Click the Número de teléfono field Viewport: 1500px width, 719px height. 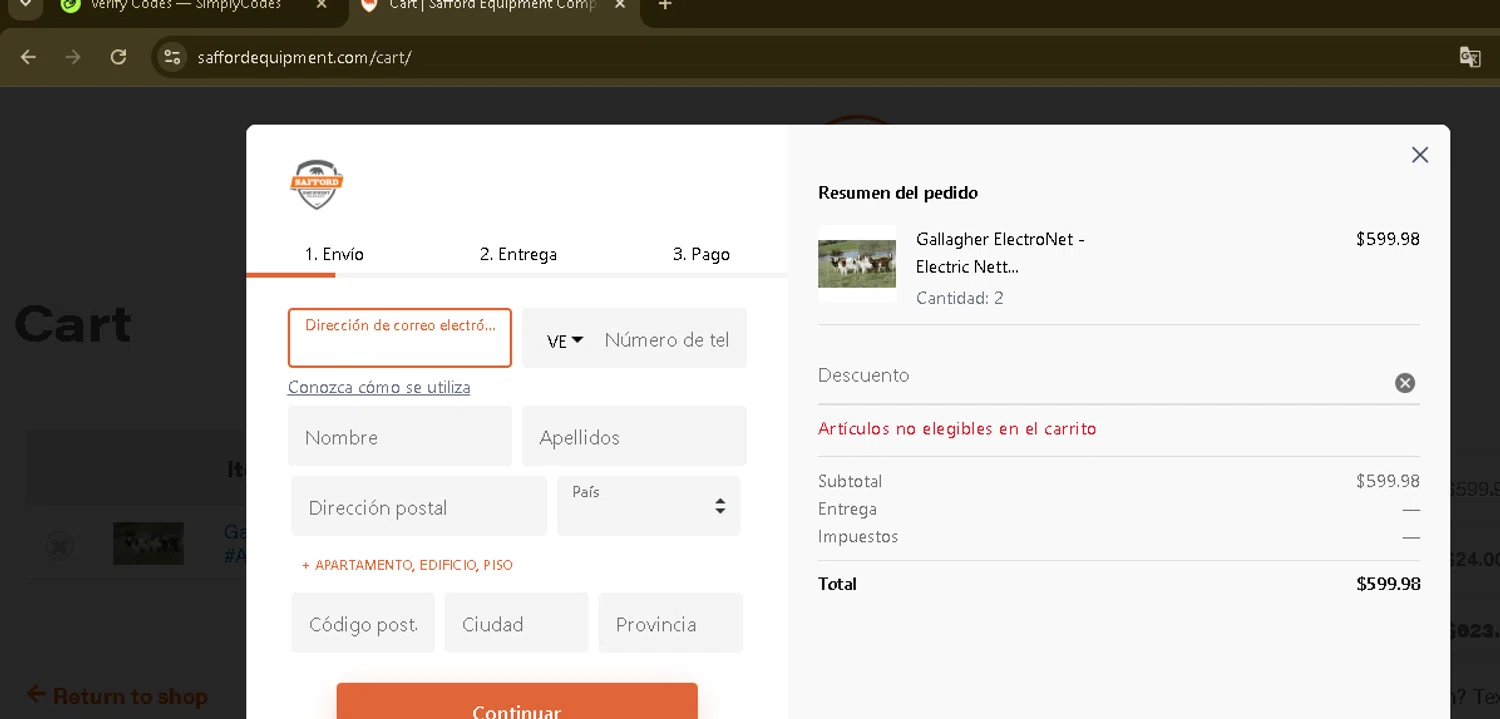(667, 340)
